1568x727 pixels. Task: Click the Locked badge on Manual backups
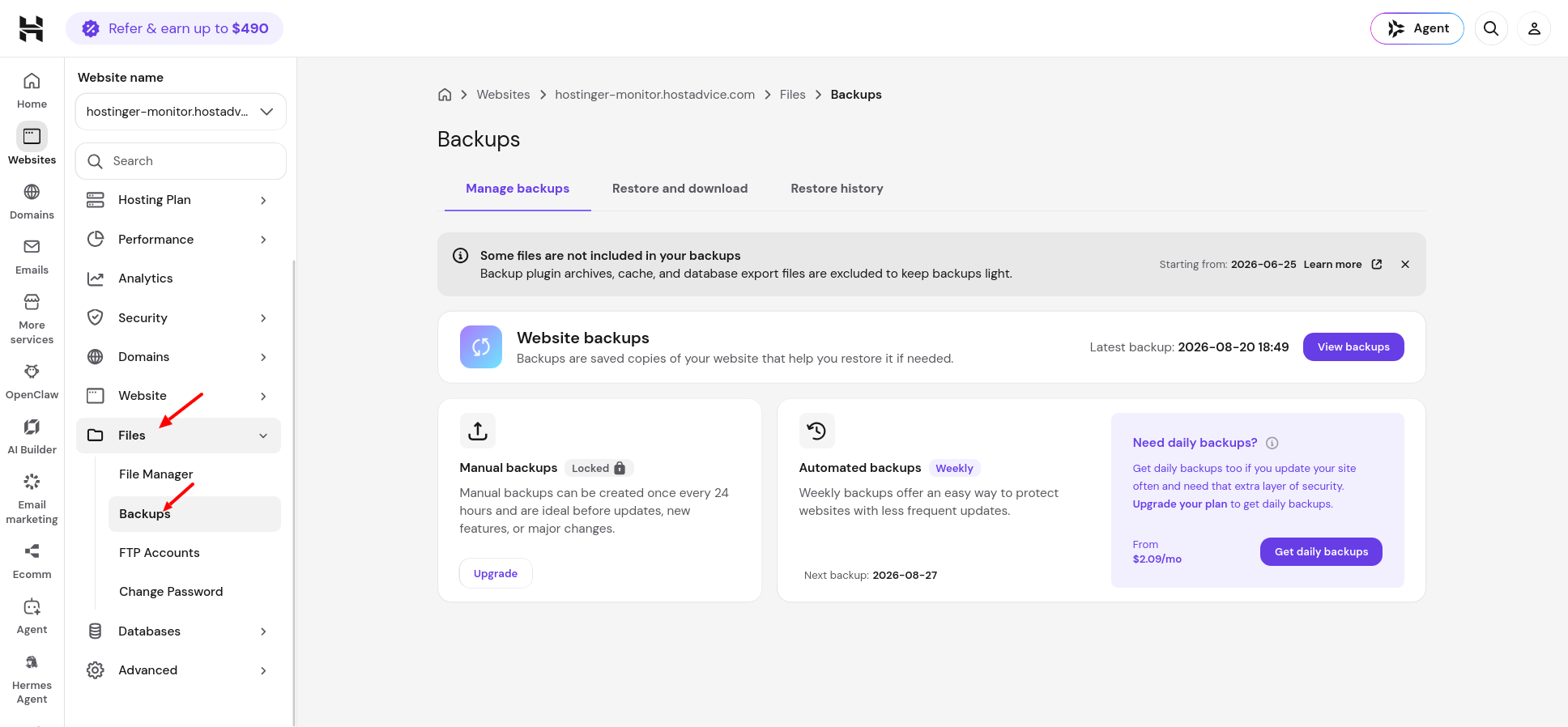(599, 468)
